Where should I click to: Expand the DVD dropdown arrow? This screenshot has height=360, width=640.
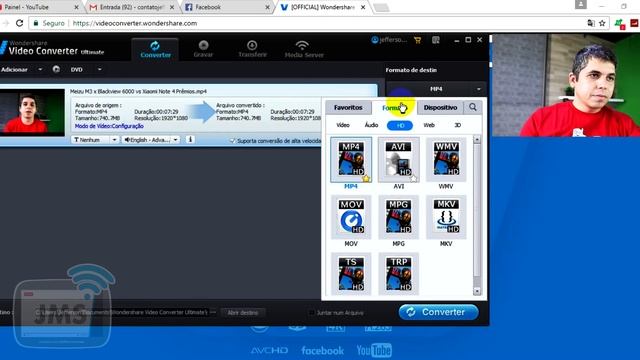pyautogui.click(x=99, y=70)
